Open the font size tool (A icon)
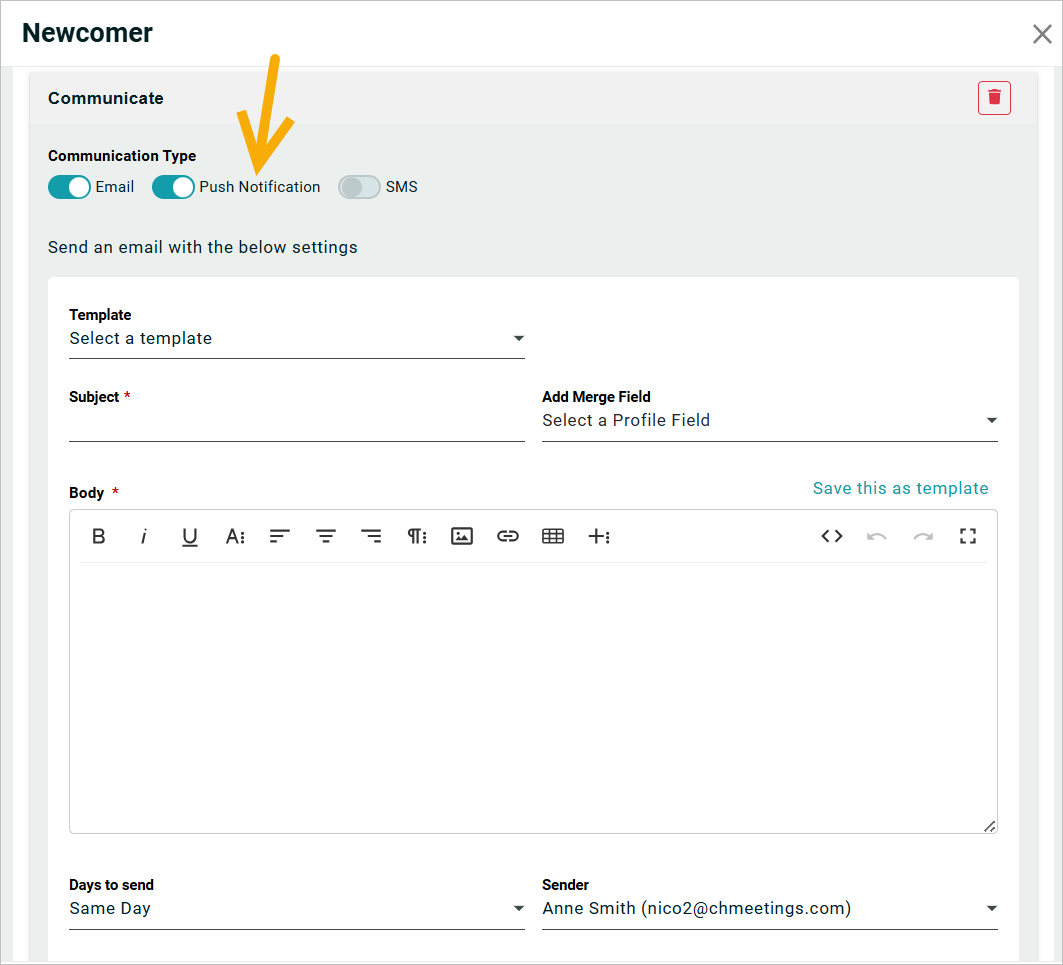 [235, 536]
